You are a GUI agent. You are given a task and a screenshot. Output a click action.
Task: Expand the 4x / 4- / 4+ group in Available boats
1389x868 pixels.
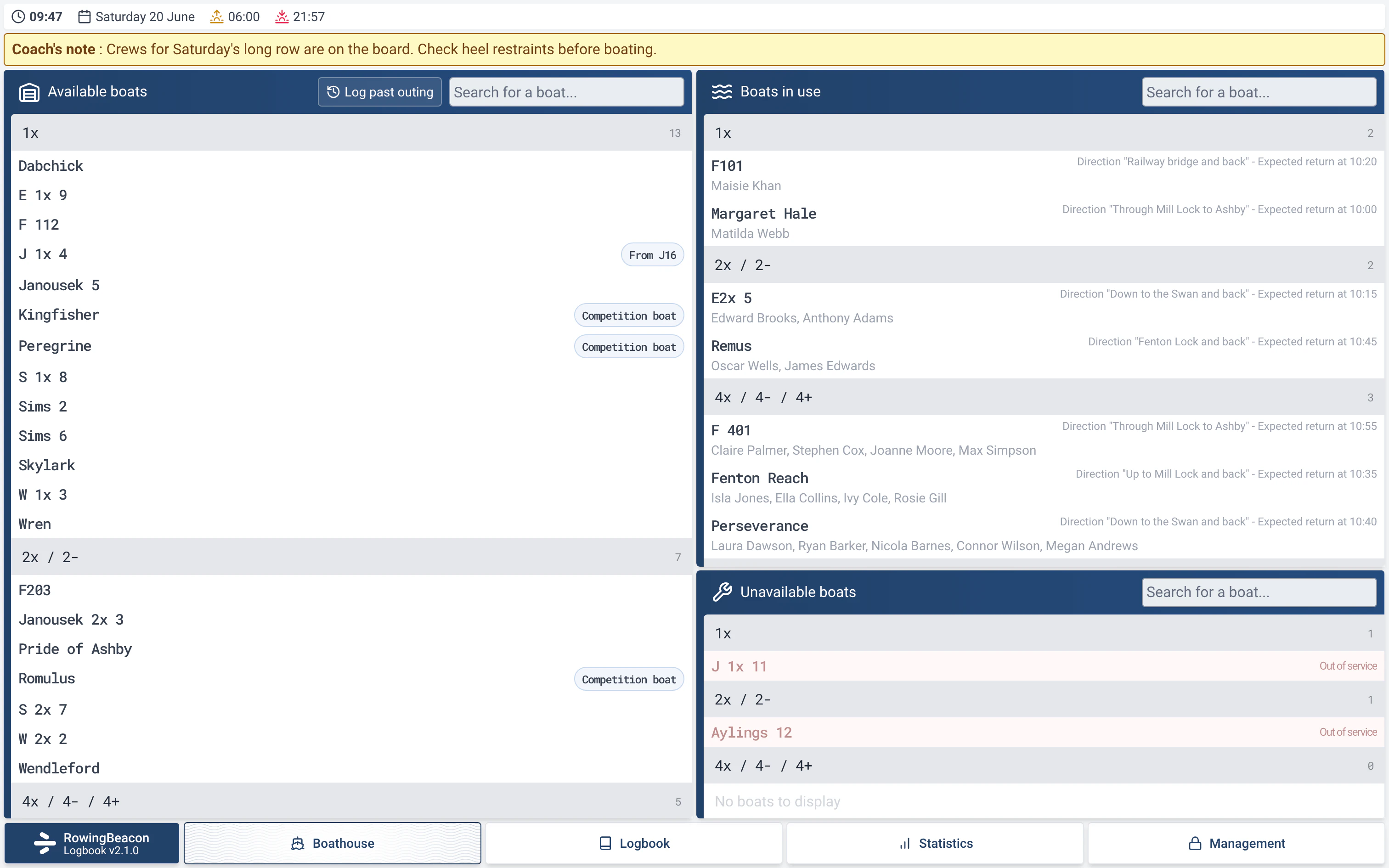point(351,801)
